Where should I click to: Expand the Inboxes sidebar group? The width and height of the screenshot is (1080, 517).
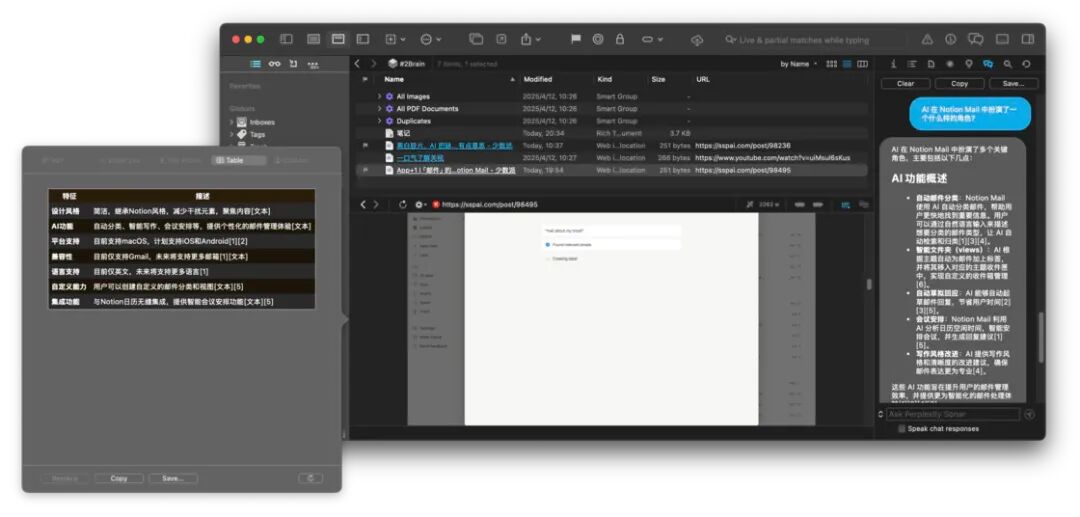point(231,122)
